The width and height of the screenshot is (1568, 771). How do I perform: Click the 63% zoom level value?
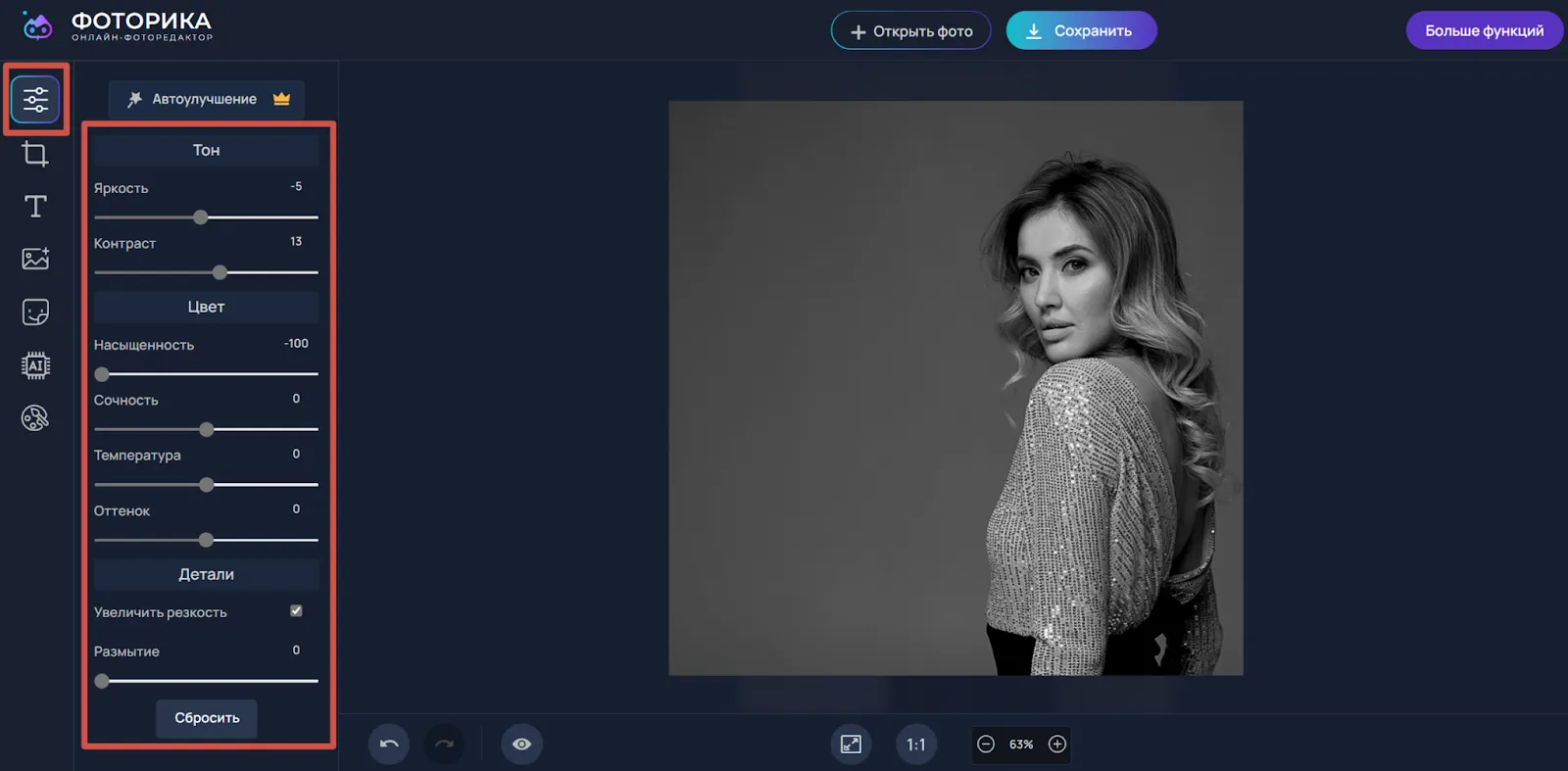tap(1021, 745)
